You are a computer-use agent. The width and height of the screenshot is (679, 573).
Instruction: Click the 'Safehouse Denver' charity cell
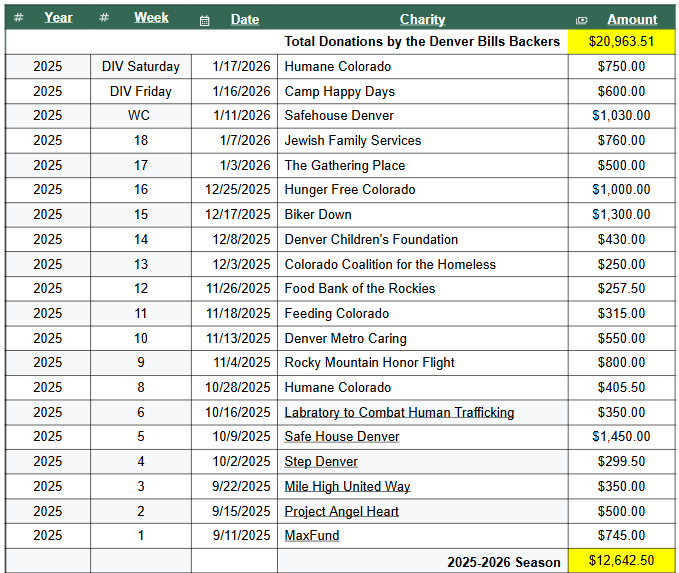(x=423, y=116)
